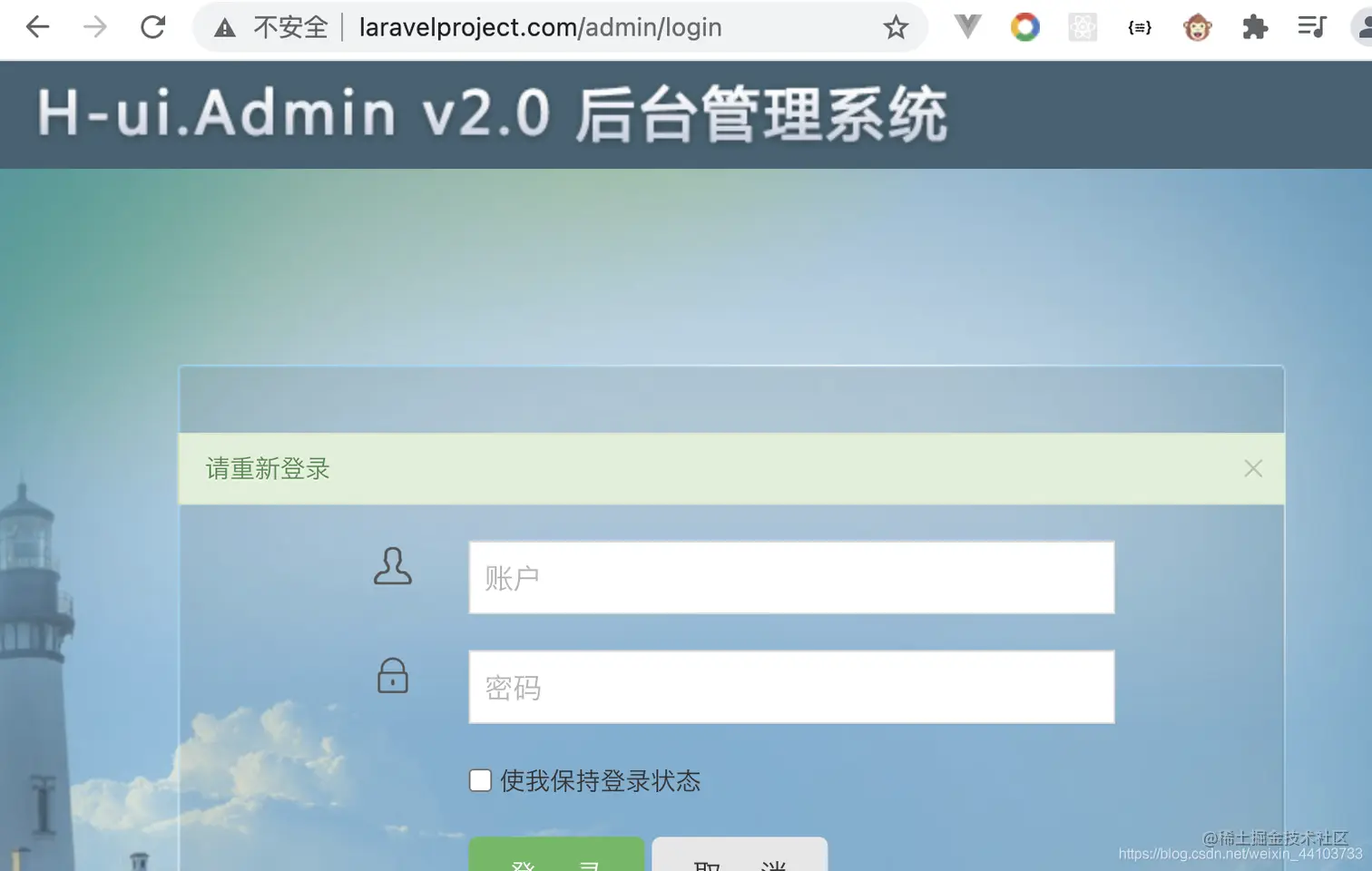1372x871 pixels.
Task: Open the browser profile avatar menu
Action: [x=1365, y=27]
